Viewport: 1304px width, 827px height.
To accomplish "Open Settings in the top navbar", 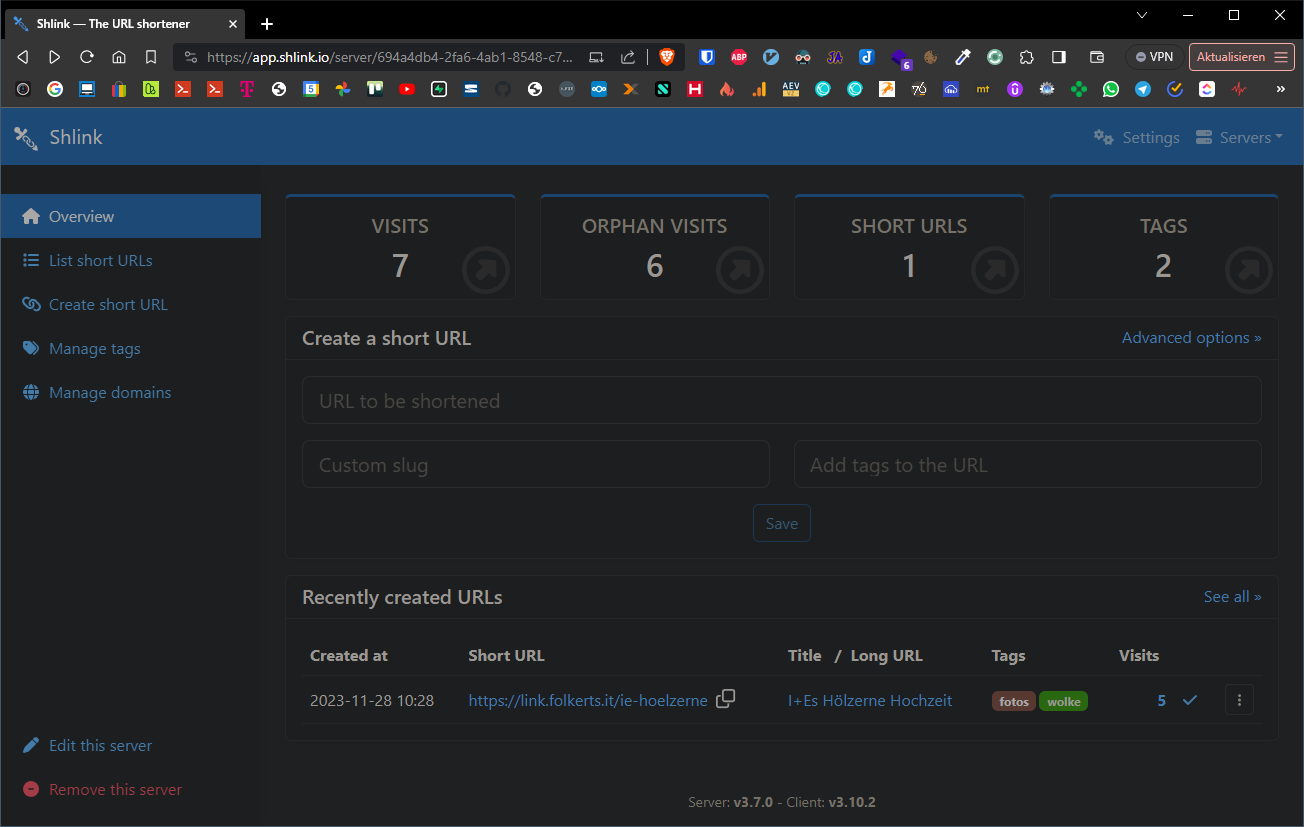I will click(1137, 138).
